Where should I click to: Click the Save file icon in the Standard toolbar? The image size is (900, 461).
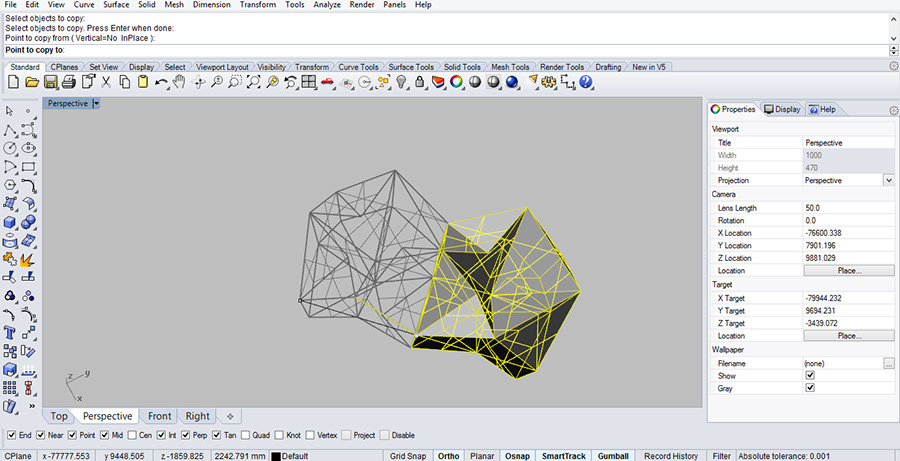(49, 82)
